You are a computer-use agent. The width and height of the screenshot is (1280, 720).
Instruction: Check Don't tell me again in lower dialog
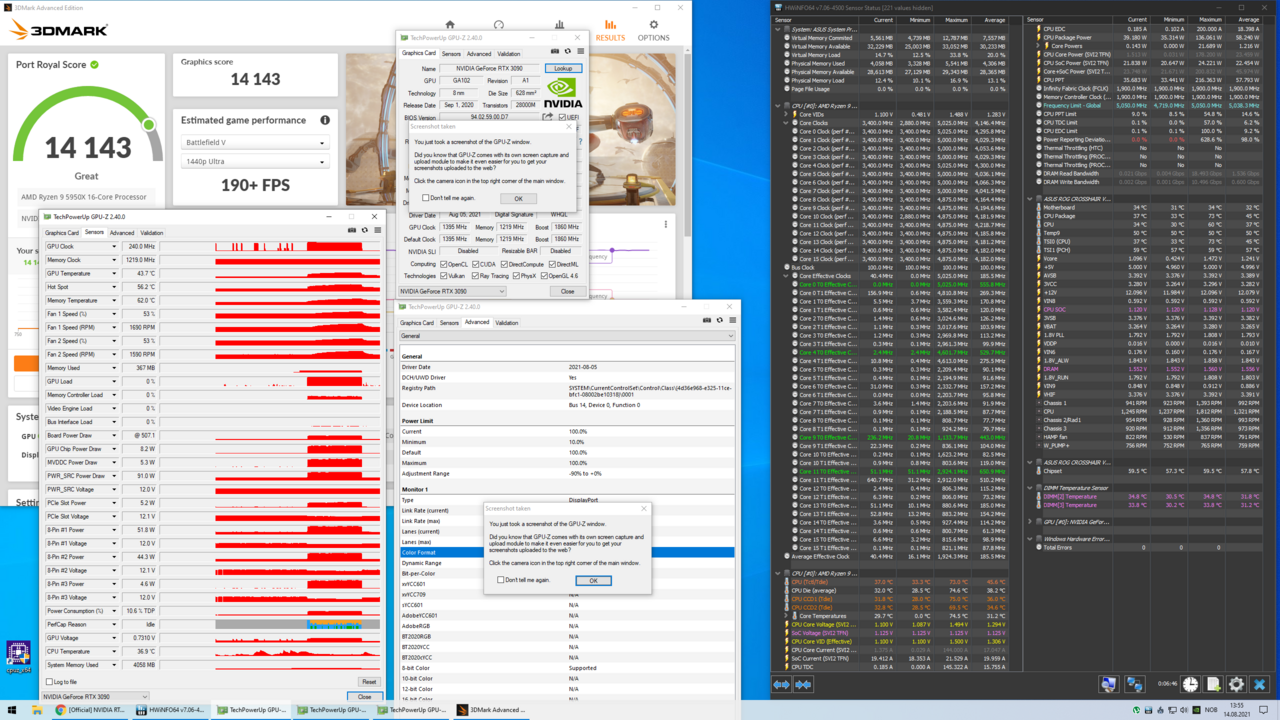[501, 580]
